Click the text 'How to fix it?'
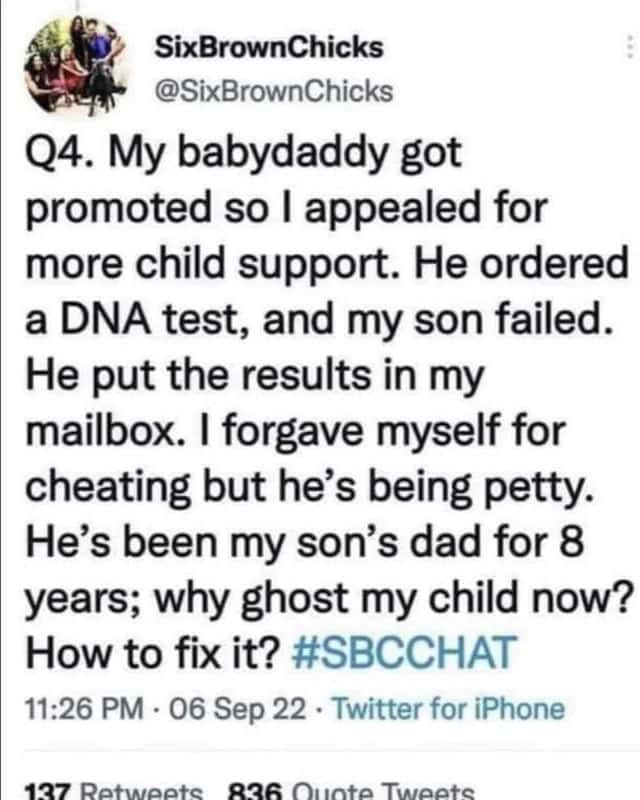 click(153, 653)
